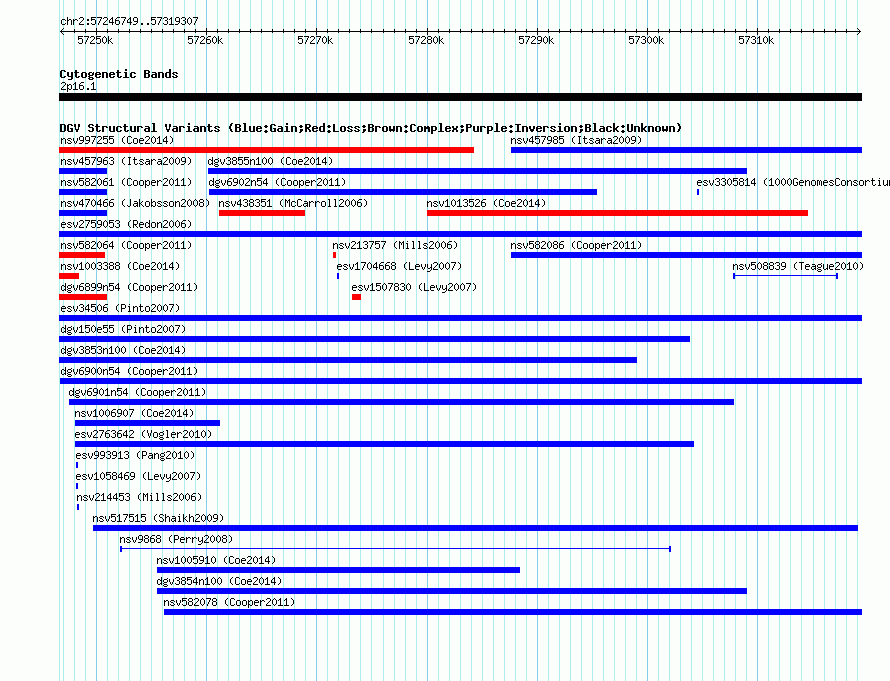Select the blue dgv3855n100 gain bar

pyautogui.click(x=477, y=171)
